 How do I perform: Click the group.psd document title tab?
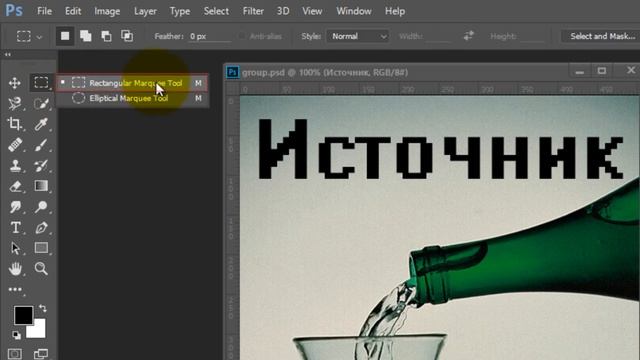[x=325, y=73]
